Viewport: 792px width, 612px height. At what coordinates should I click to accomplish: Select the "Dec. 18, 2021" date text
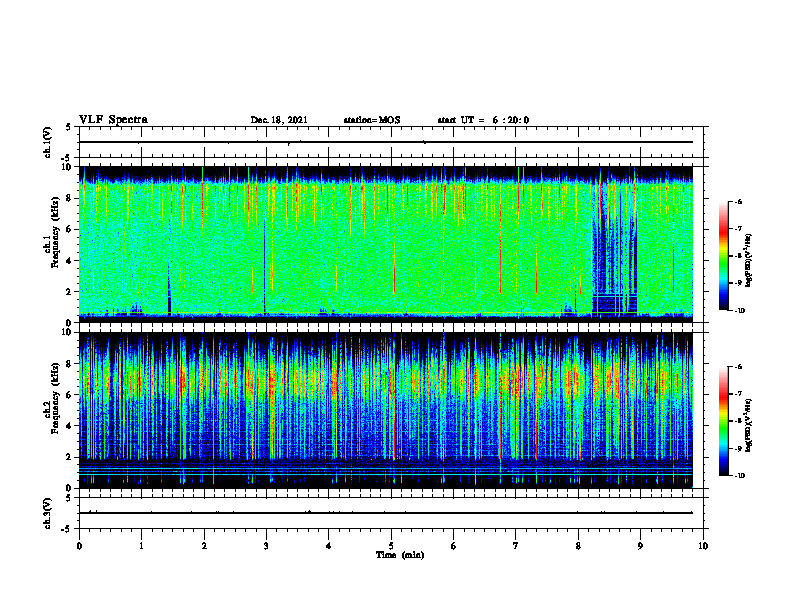279,120
